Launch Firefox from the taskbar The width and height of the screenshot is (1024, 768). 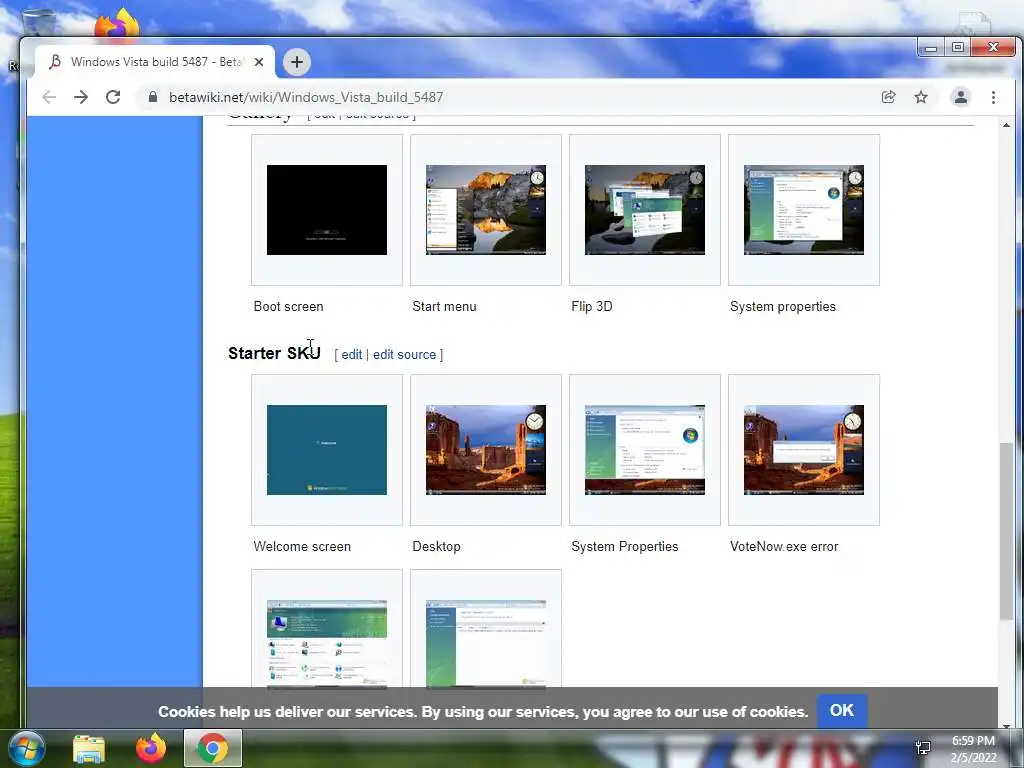tap(151, 748)
